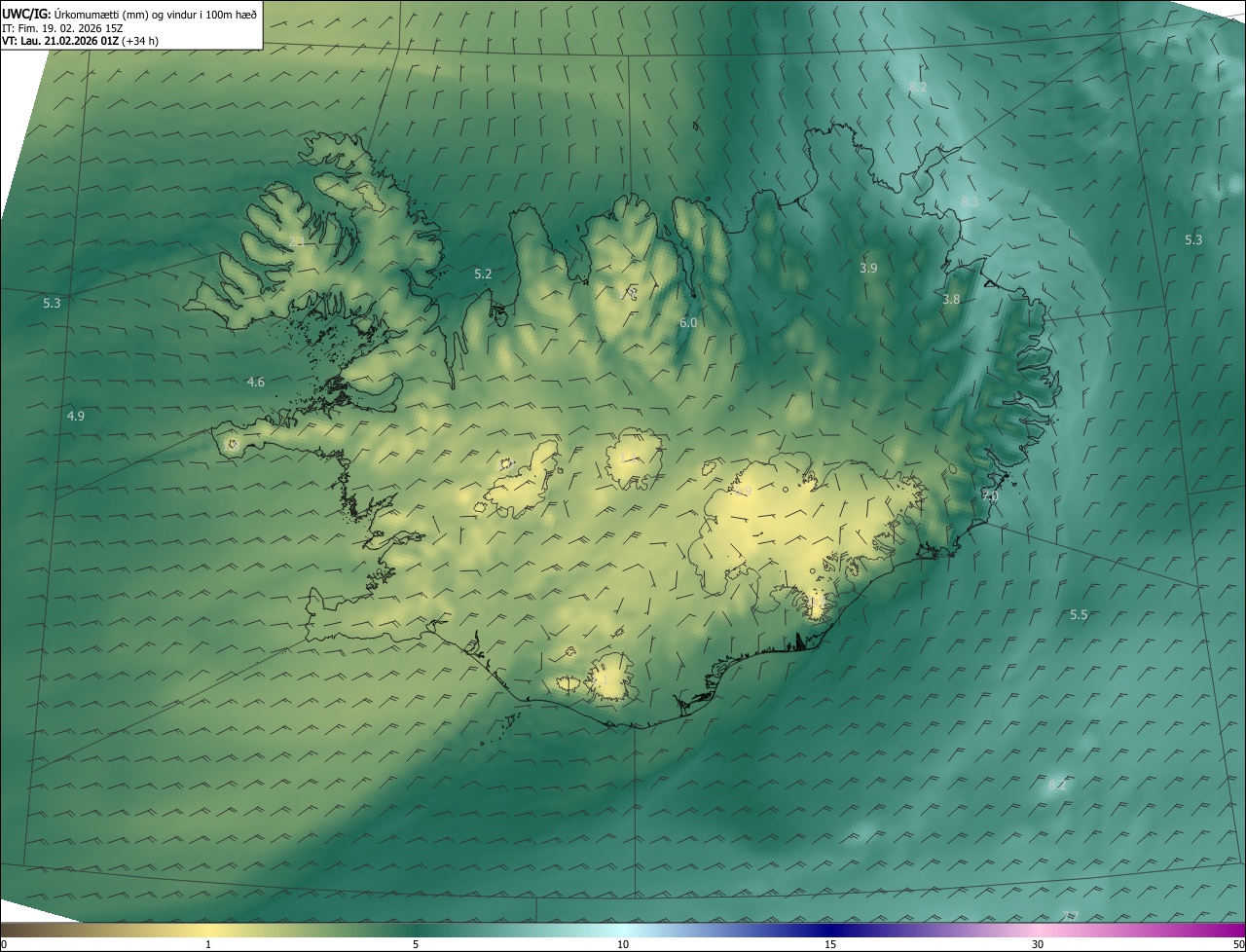Click the title text "Úrkomumætti (mm) og vindur í 100m hæð"
Image resolution: width=1246 pixels, height=952 pixels.
tap(156, 13)
